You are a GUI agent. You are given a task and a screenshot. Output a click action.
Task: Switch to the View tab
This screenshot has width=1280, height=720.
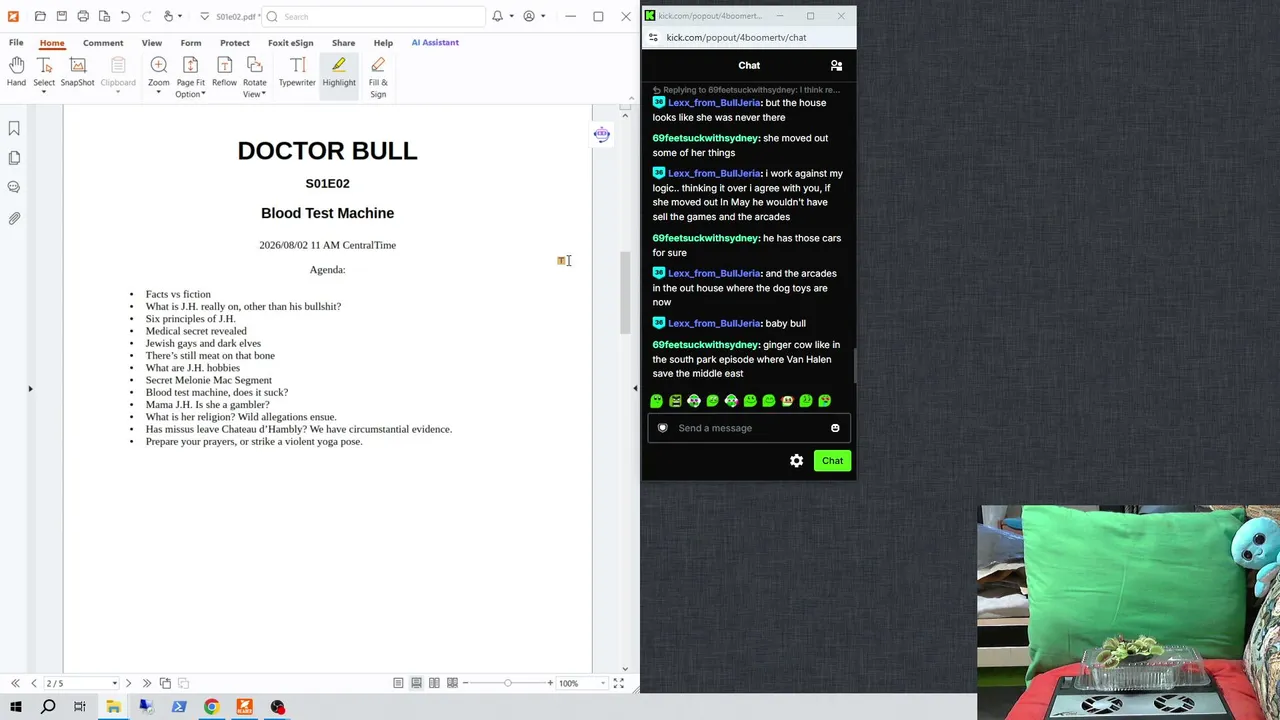click(x=152, y=43)
